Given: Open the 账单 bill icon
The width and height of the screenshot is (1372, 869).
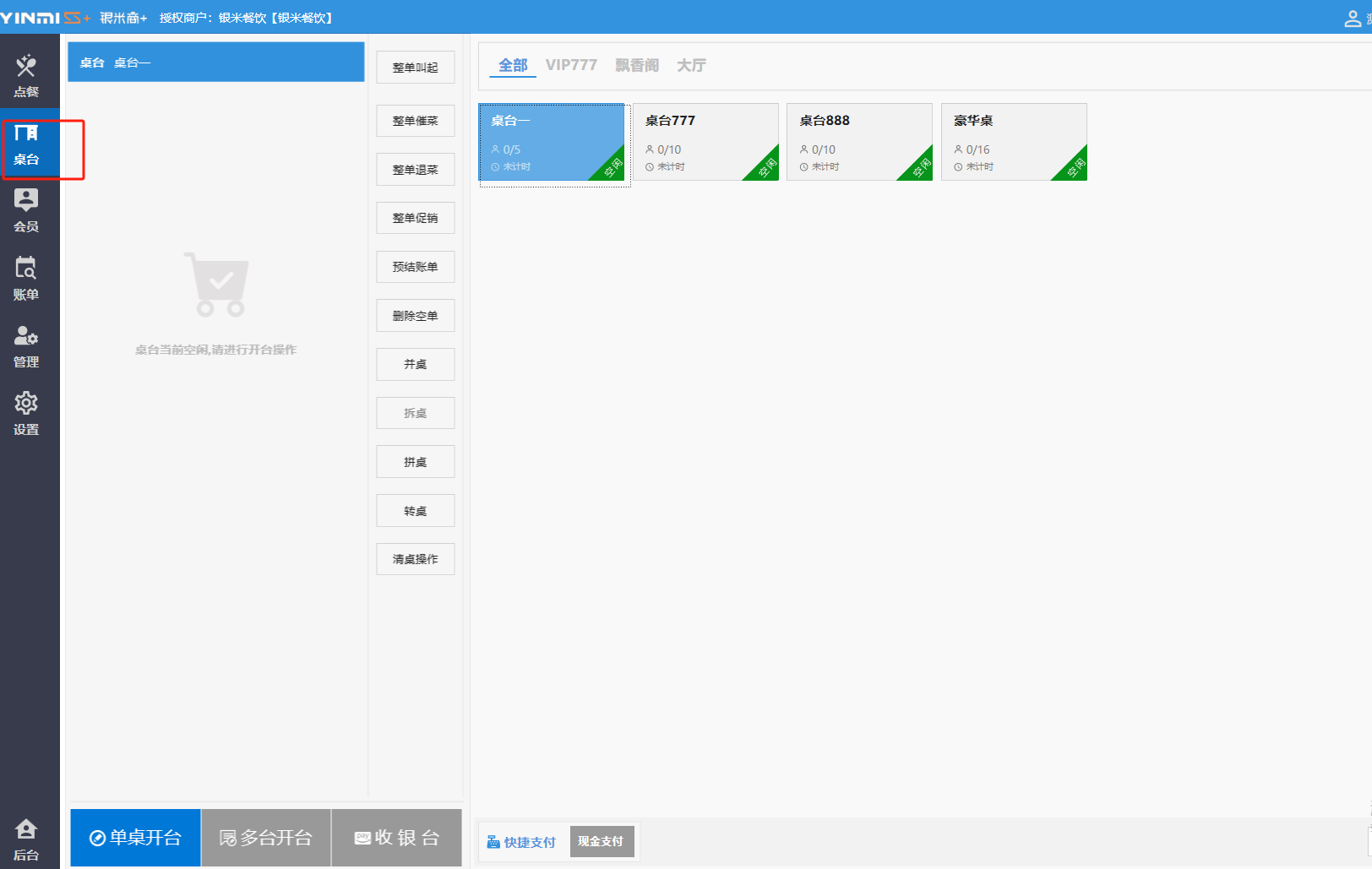Looking at the screenshot, I should tap(26, 278).
